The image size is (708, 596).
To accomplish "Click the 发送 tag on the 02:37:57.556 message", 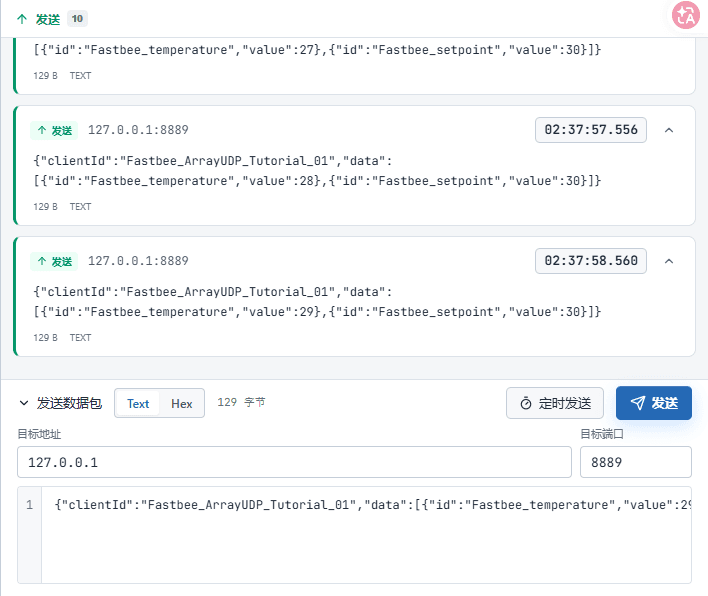I will (x=54, y=130).
